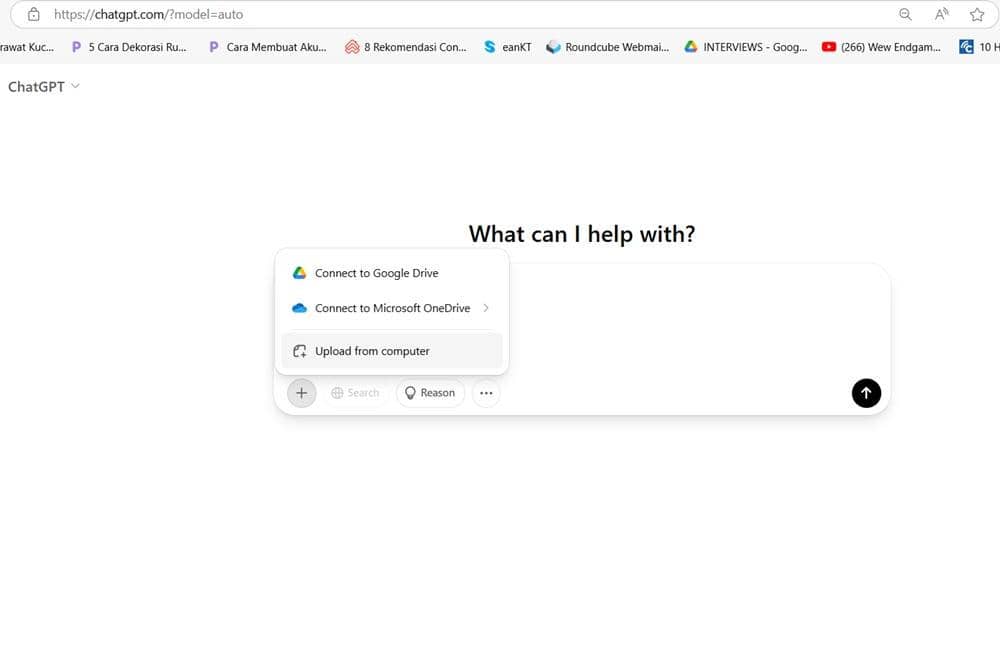
Task: Open the three-dot more tools menu
Action: click(486, 393)
